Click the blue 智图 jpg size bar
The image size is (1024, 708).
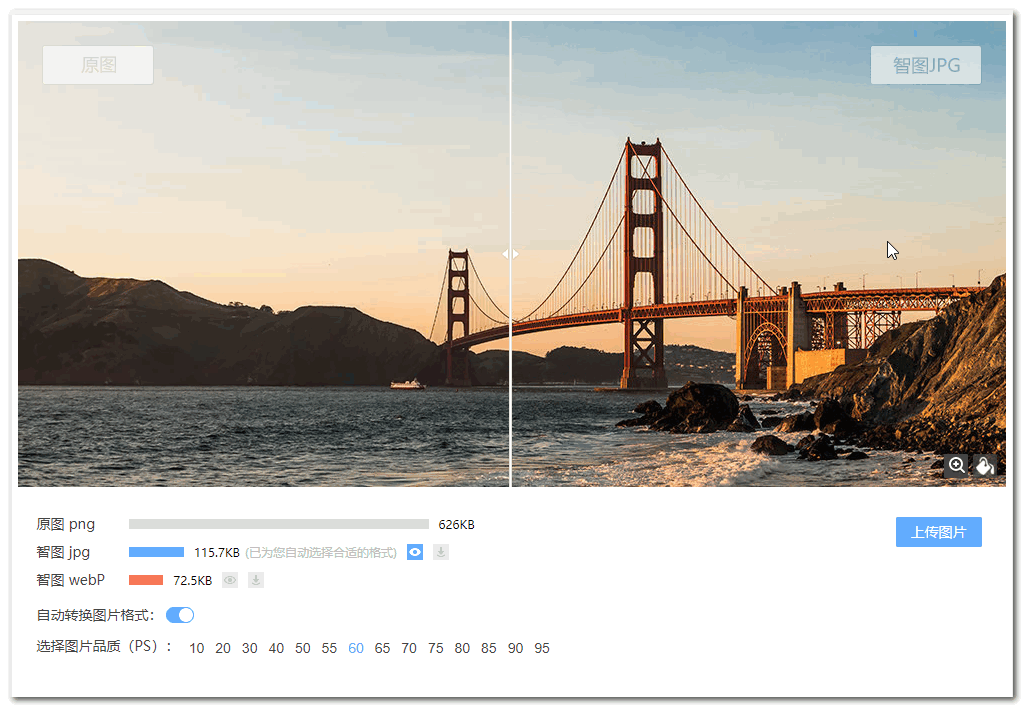156,553
